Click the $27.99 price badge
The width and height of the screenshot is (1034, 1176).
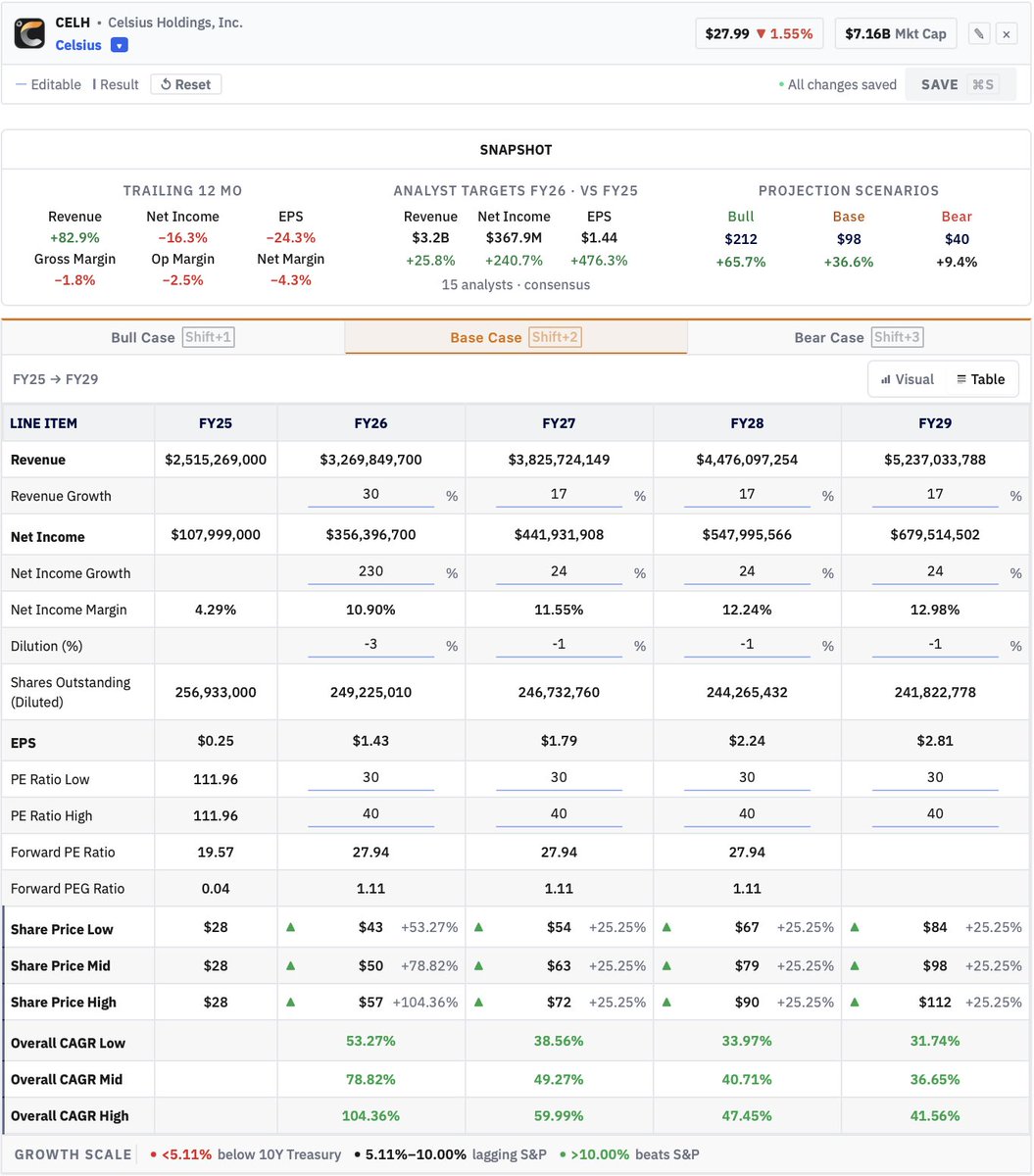(759, 33)
